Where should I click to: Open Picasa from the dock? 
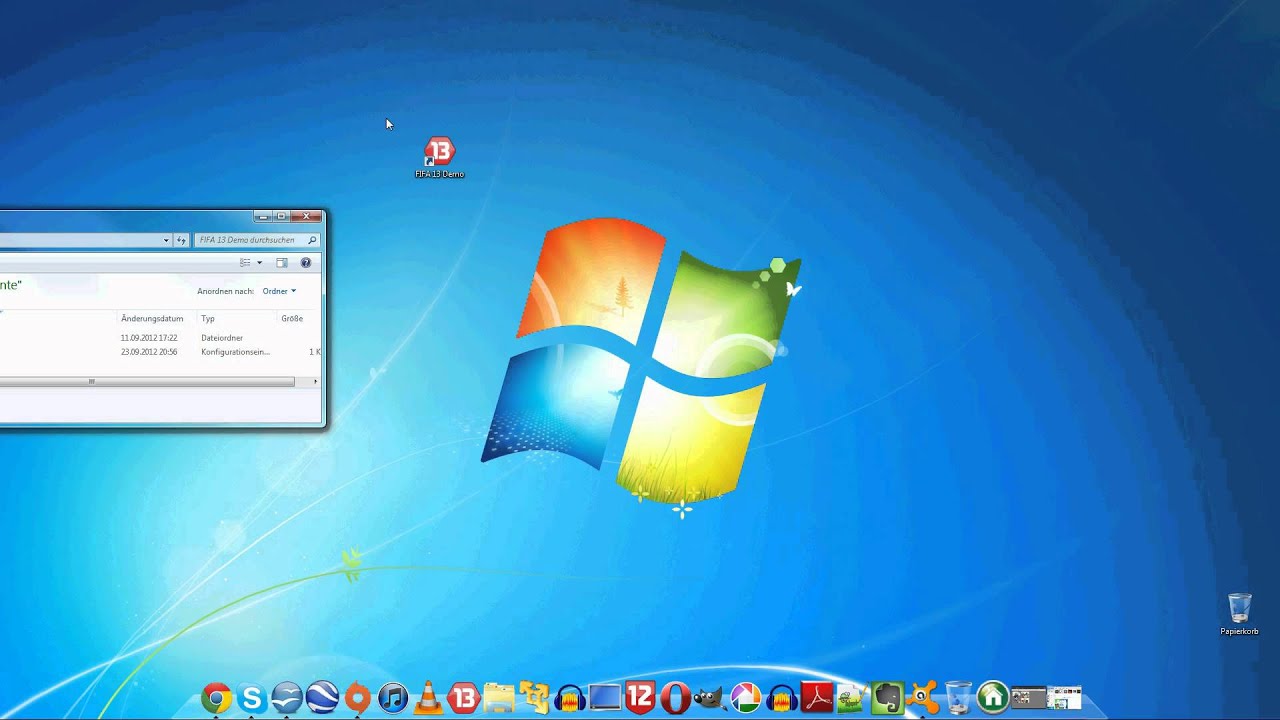(746, 697)
